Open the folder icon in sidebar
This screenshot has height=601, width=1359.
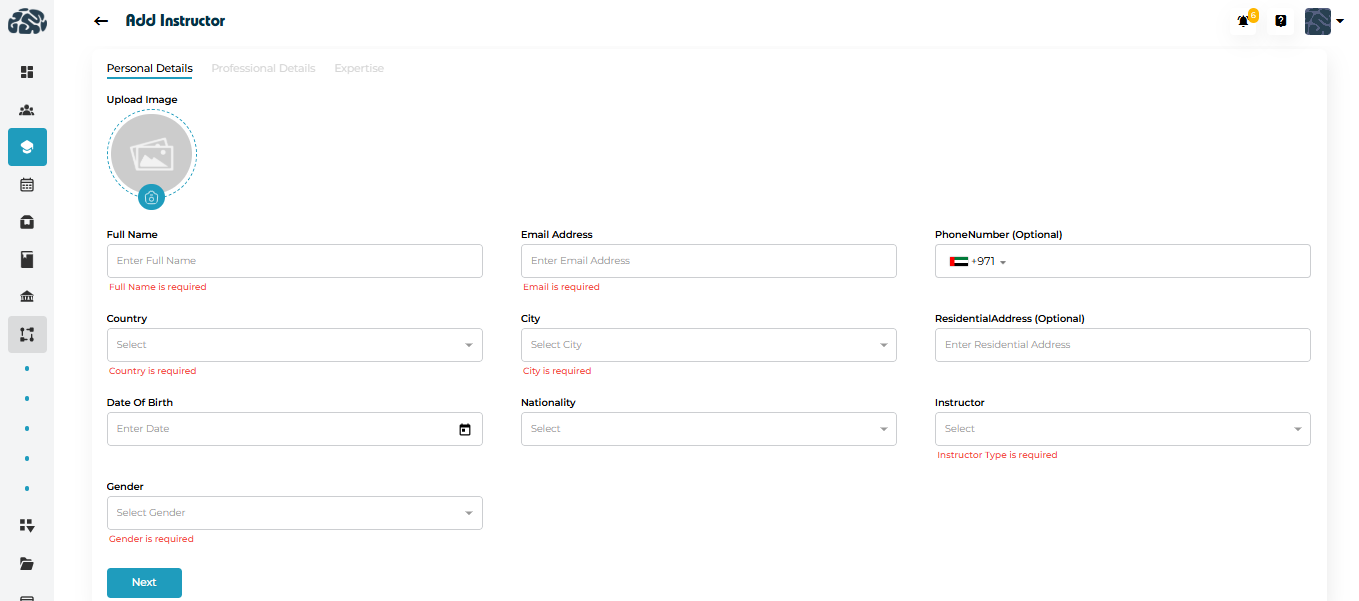pos(27,564)
